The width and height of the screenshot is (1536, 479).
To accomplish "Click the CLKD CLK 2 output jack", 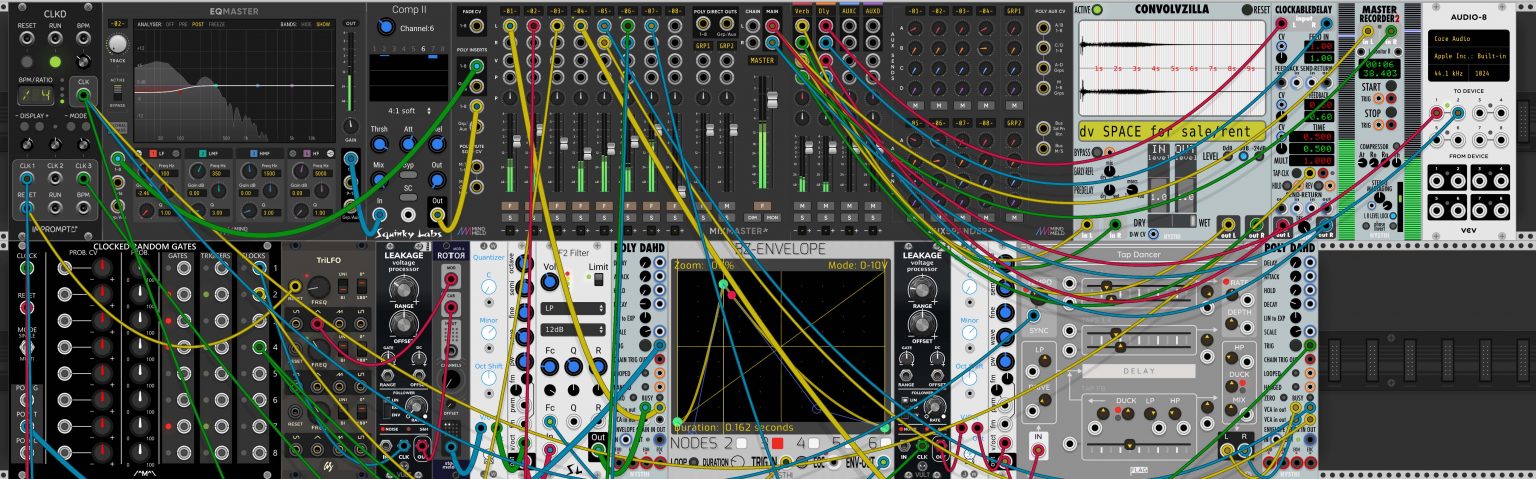I will coord(55,177).
